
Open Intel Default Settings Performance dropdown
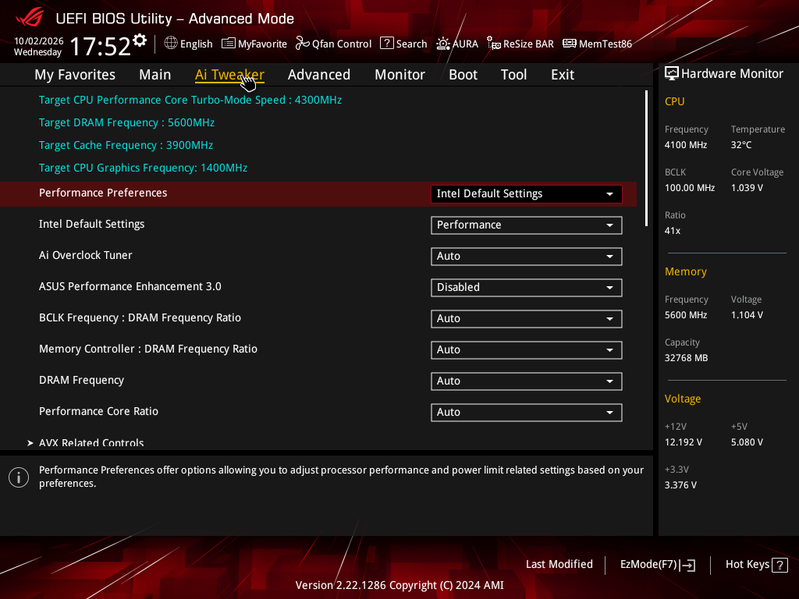pyautogui.click(x=526, y=225)
